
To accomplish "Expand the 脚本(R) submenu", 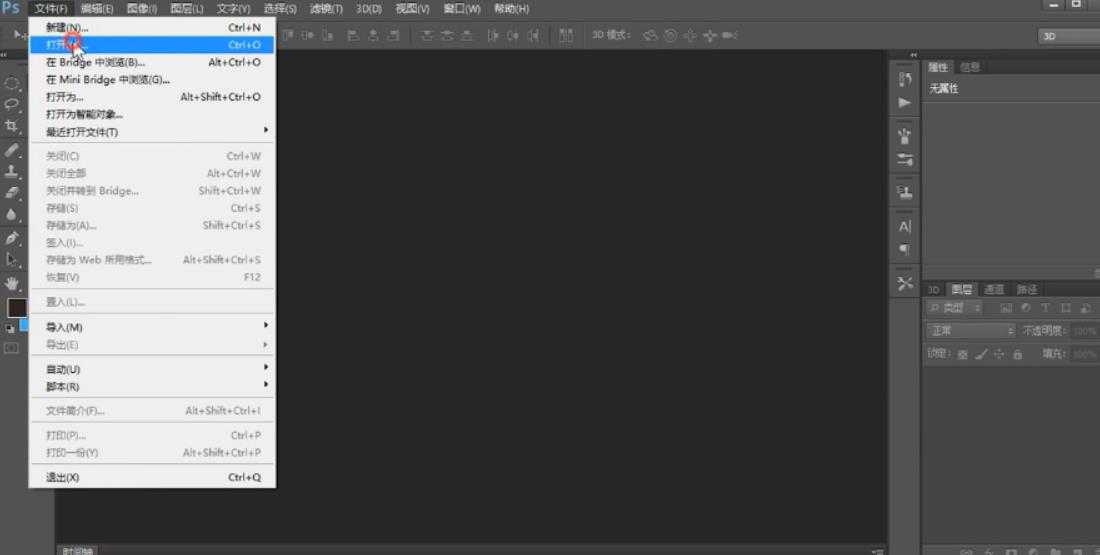I will (x=152, y=387).
